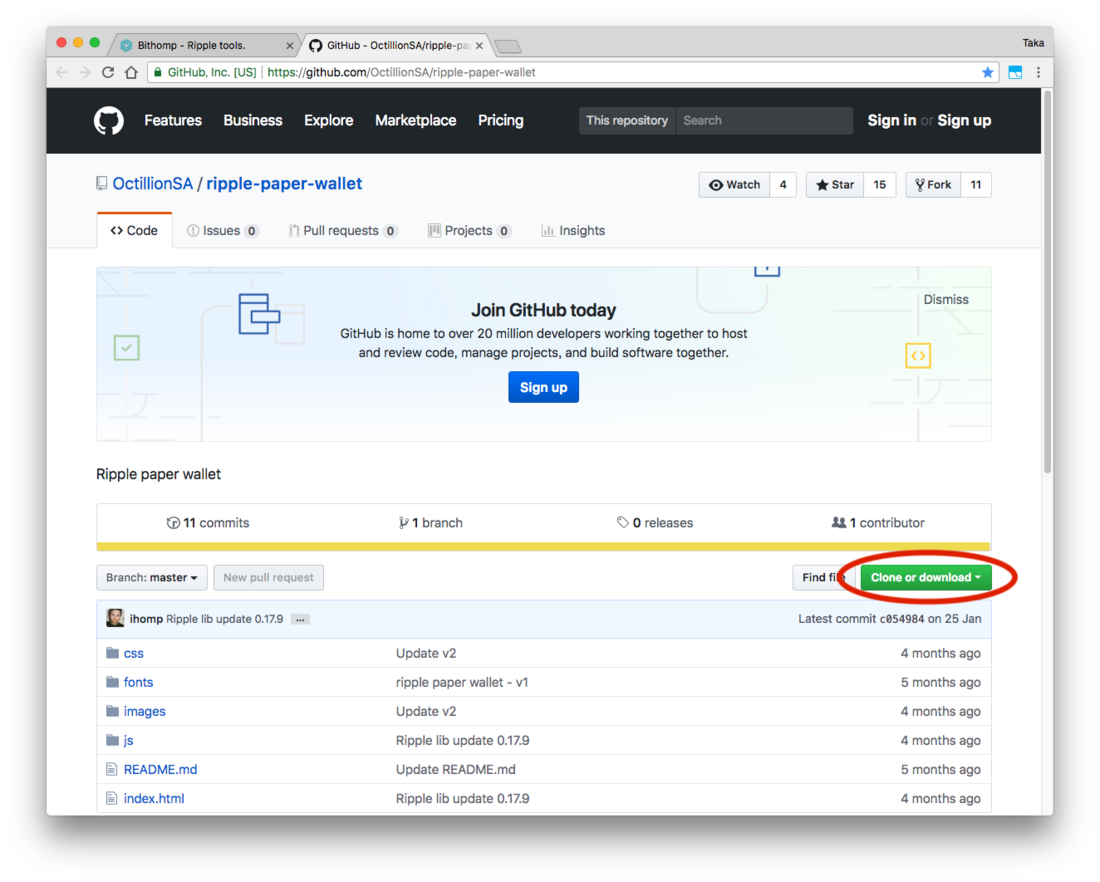The height and width of the screenshot is (882, 1100).
Task: Click the watchers count 4
Action: 783,185
